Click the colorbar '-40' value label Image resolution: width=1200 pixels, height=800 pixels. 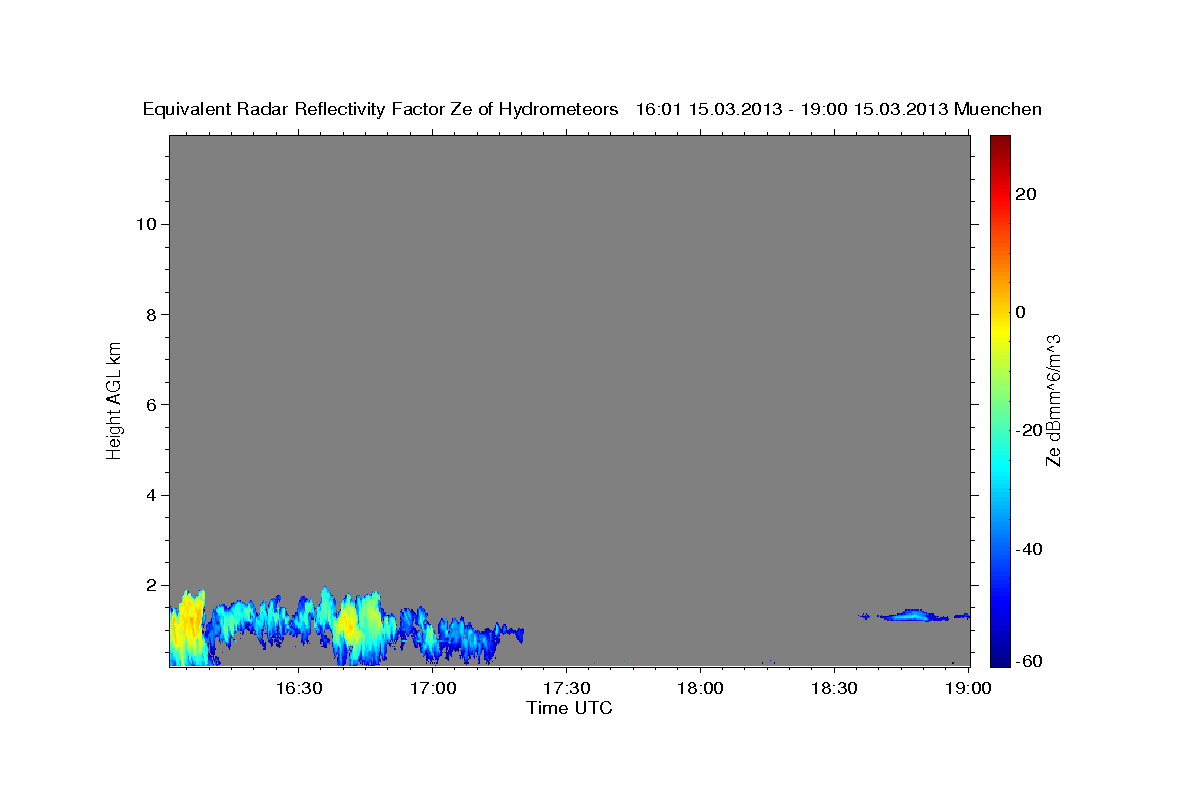pos(1029,549)
